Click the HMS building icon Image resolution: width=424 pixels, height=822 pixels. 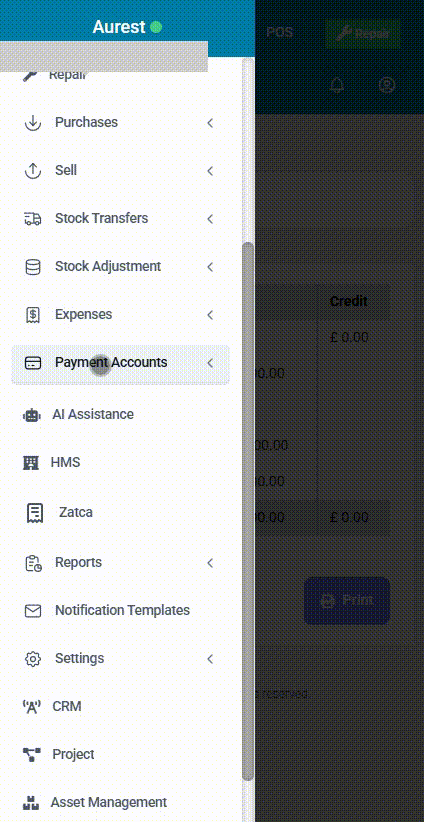[31, 463]
